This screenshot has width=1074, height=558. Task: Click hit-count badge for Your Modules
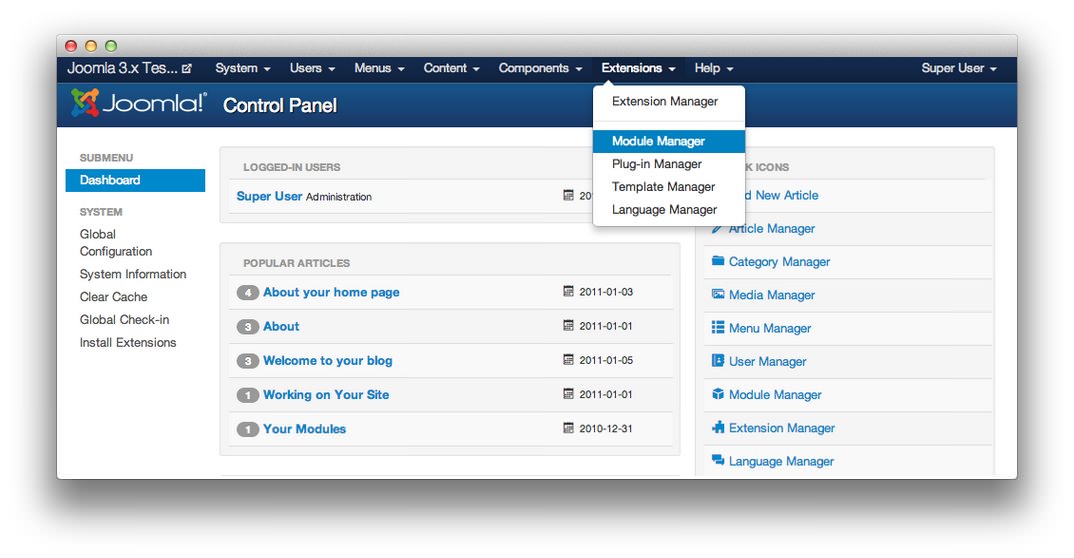coord(248,430)
